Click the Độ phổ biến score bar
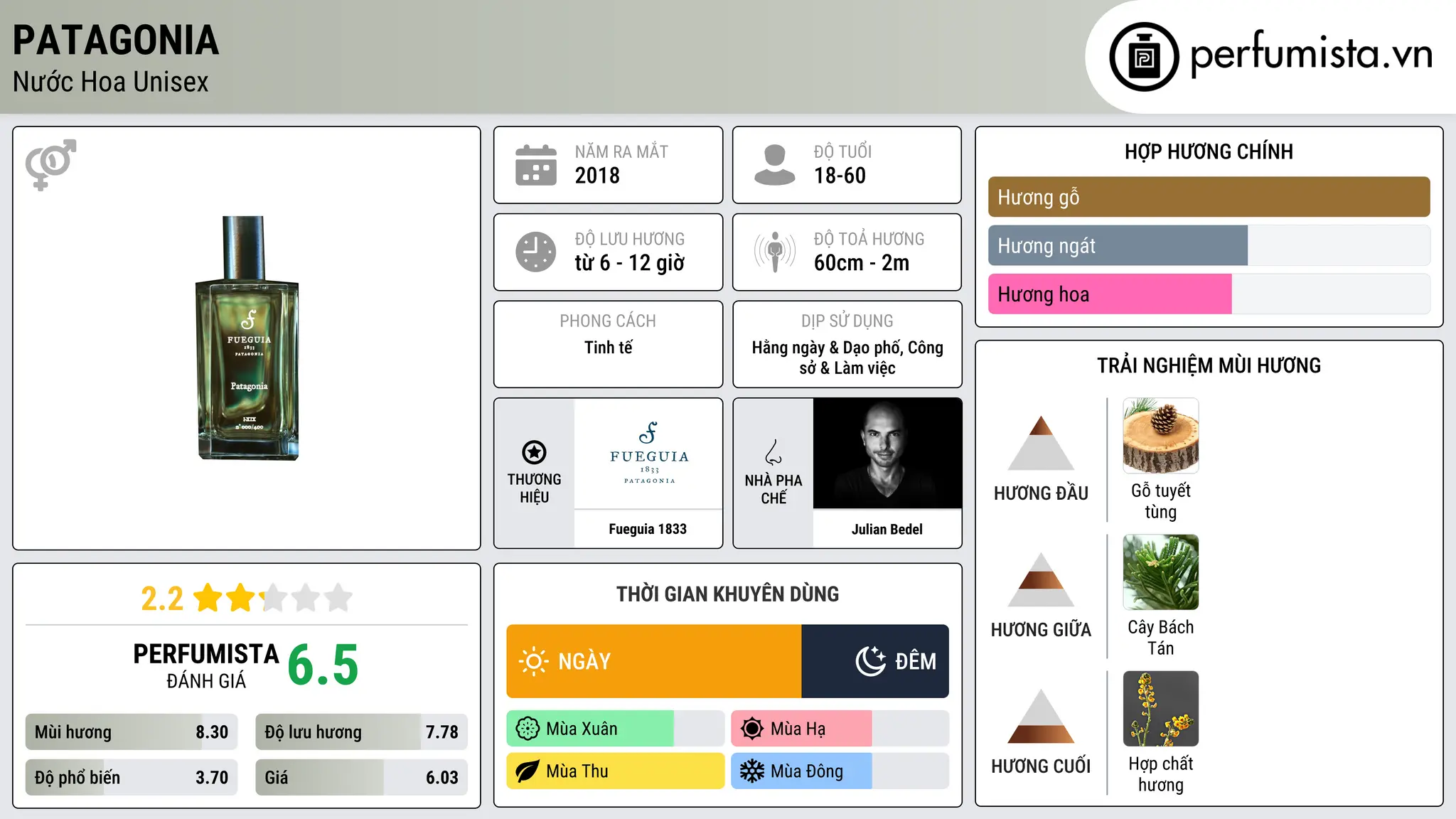Screen dimensions: 1456x819 pos(132,778)
